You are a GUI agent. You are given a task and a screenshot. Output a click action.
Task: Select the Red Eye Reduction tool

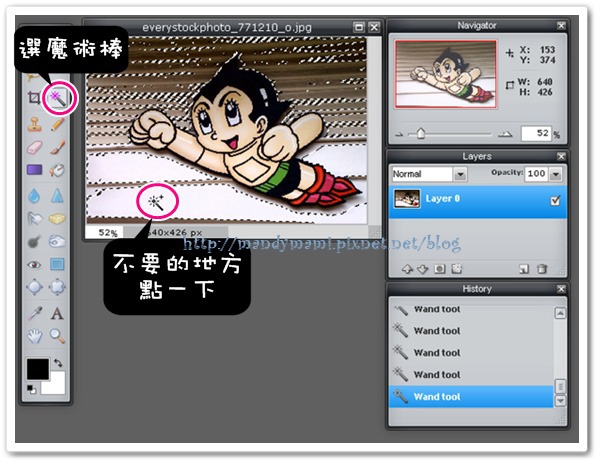tap(34, 264)
